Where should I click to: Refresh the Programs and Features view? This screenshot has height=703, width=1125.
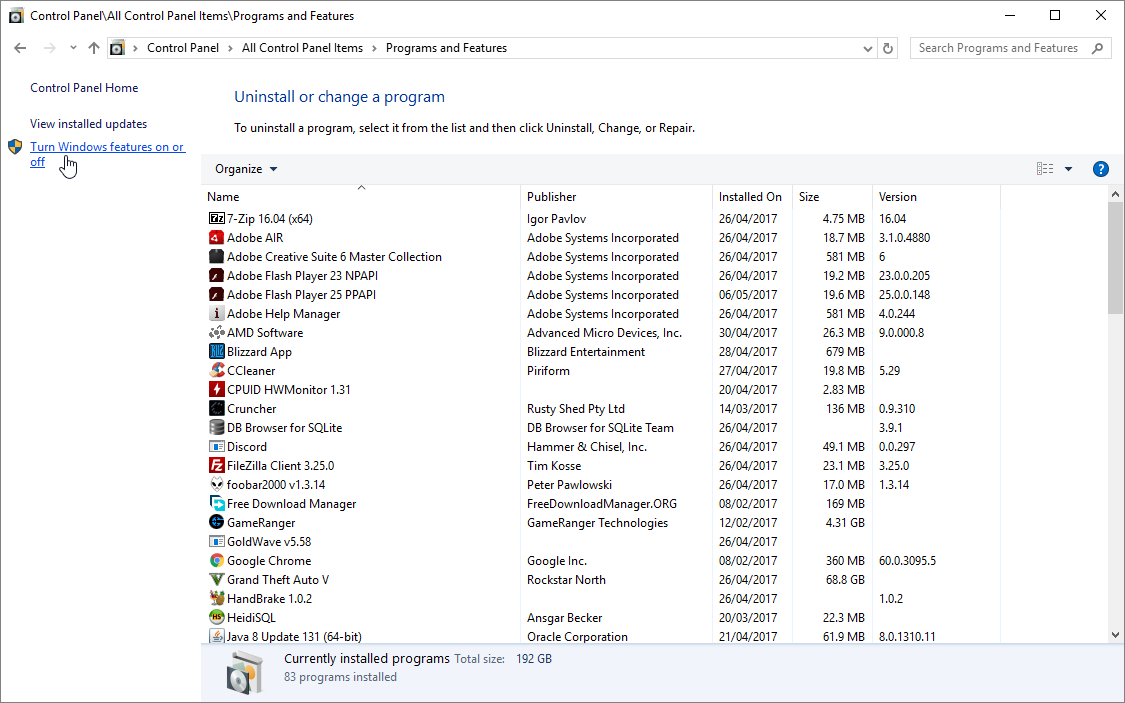tap(888, 48)
